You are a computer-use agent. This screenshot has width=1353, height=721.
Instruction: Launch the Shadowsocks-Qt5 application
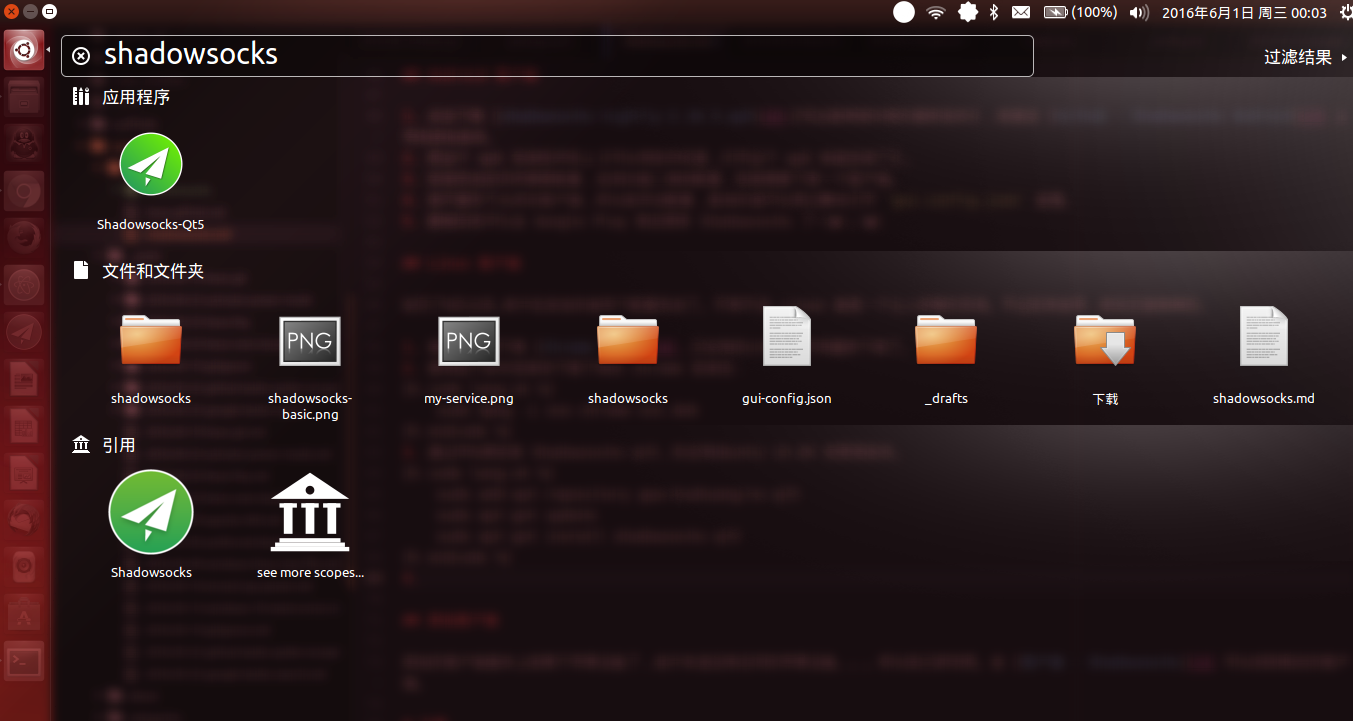(x=151, y=182)
